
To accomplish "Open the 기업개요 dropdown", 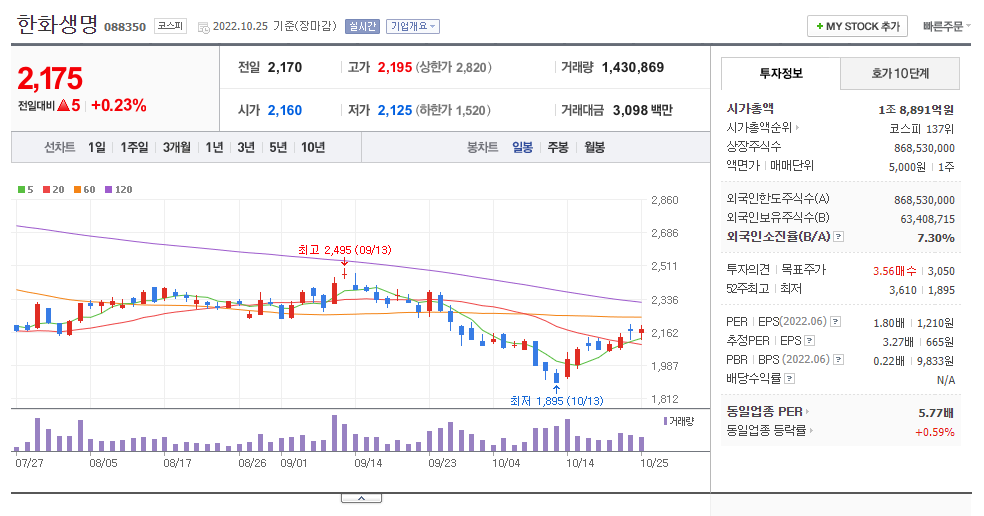I will tap(412, 26).
